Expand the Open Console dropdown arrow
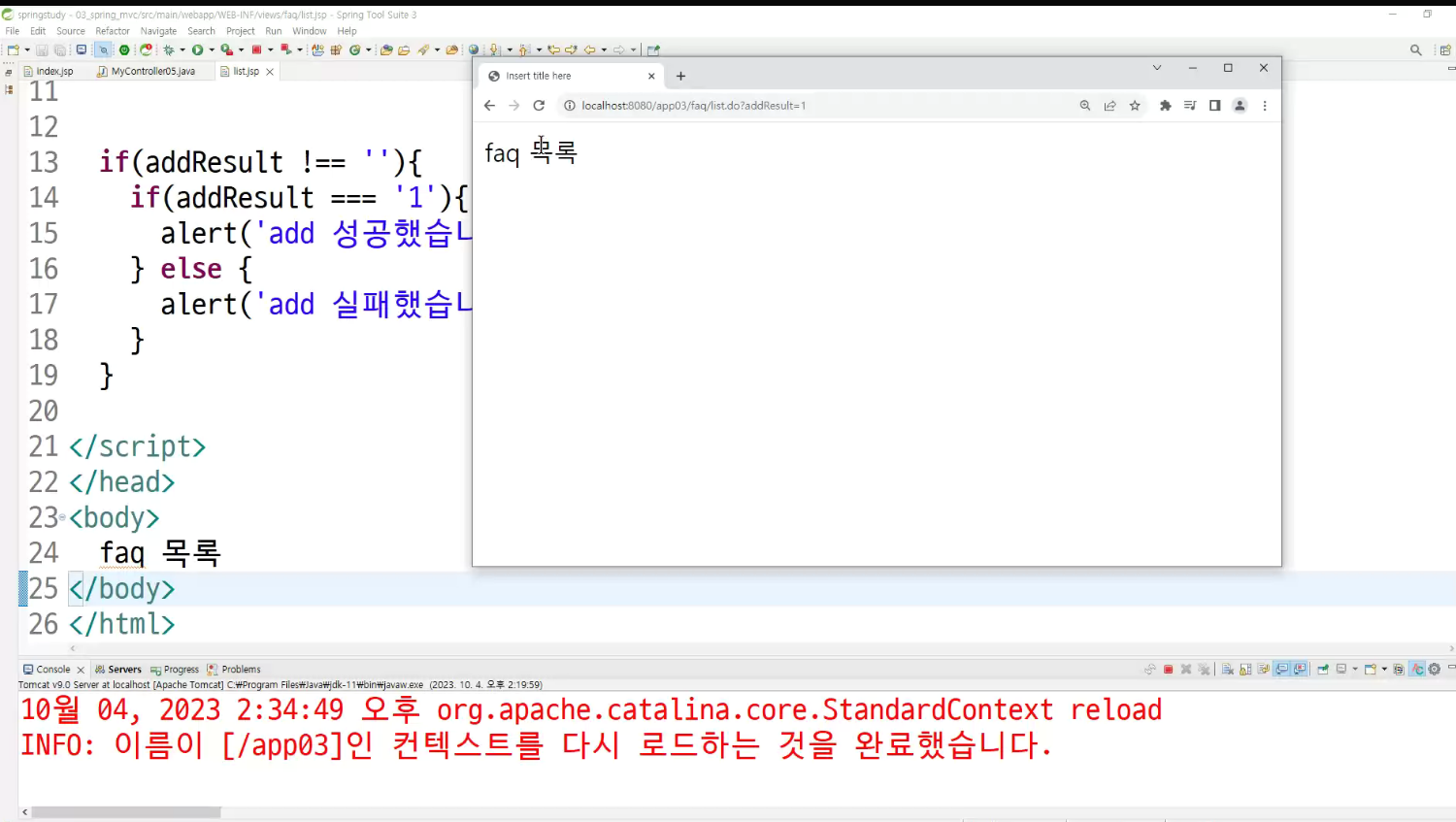Screen dimensions: 1456x822 tap(1384, 669)
